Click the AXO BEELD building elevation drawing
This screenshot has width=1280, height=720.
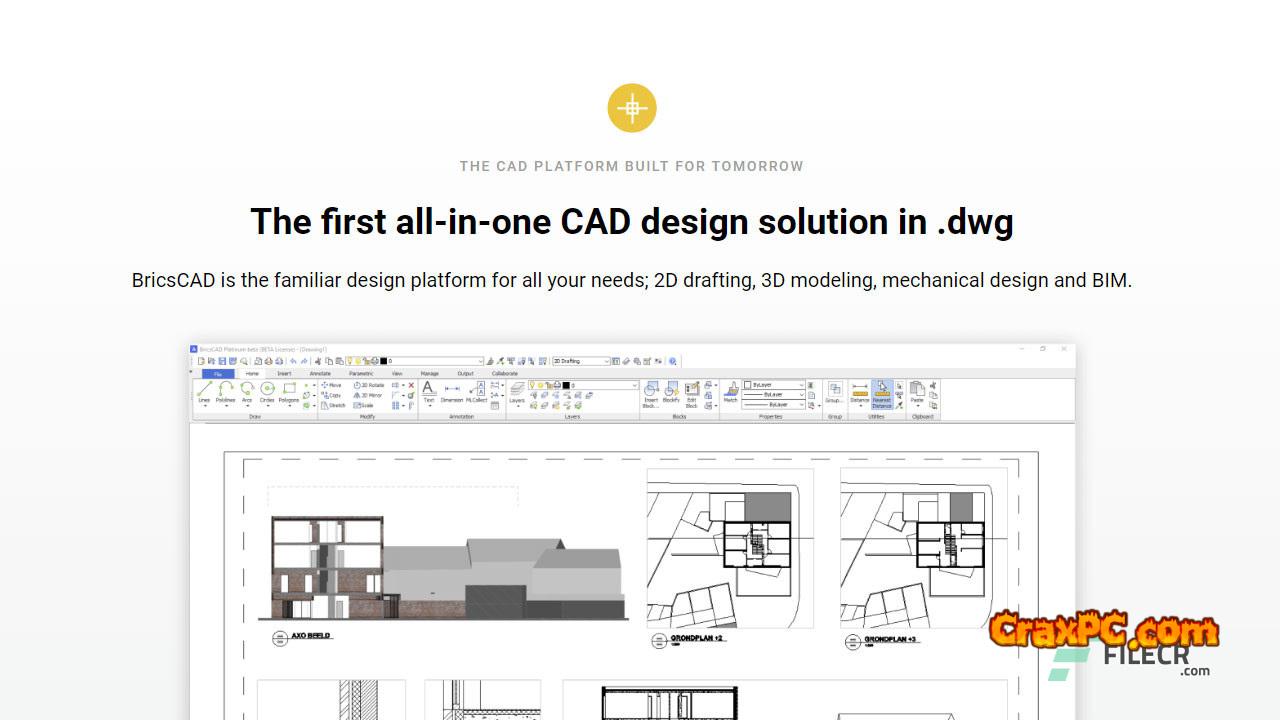(448, 567)
